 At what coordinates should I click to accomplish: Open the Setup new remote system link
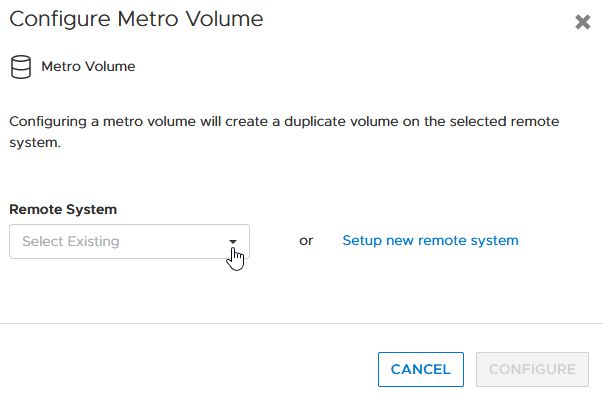(x=430, y=240)
